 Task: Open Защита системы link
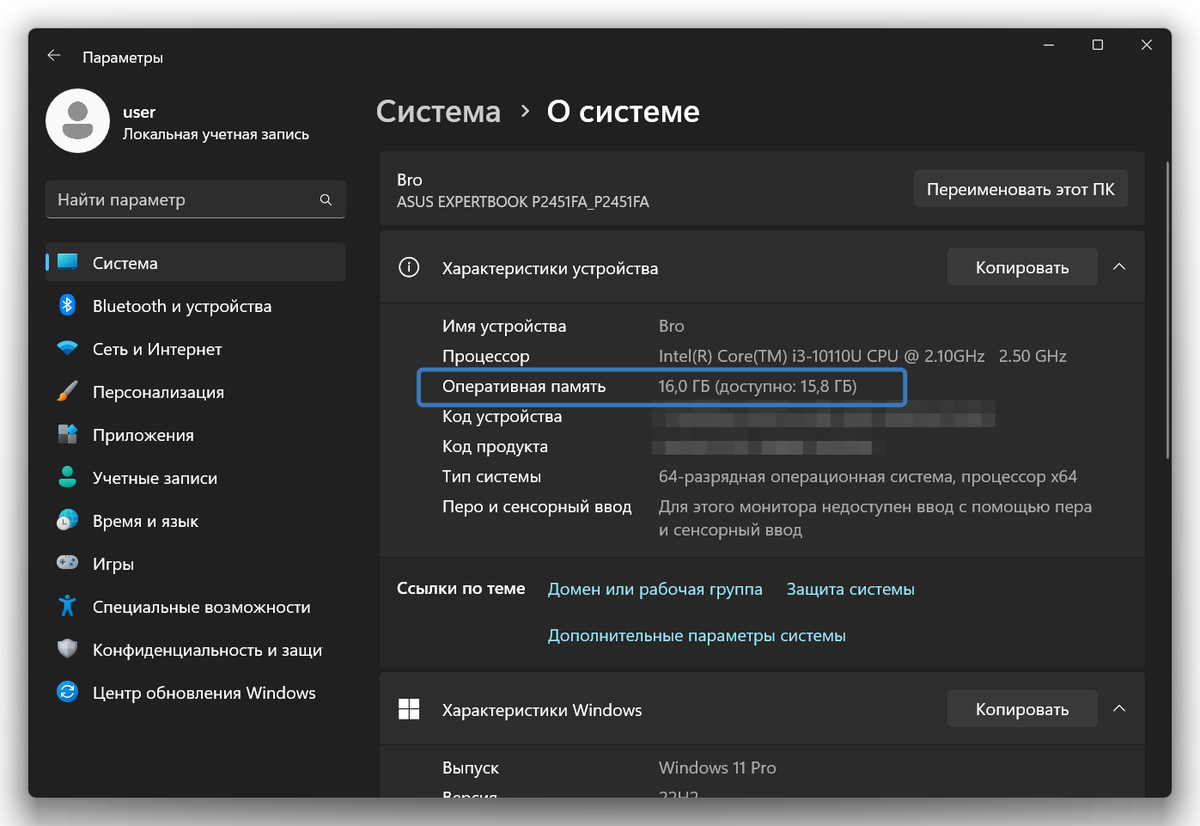(851, 589)
